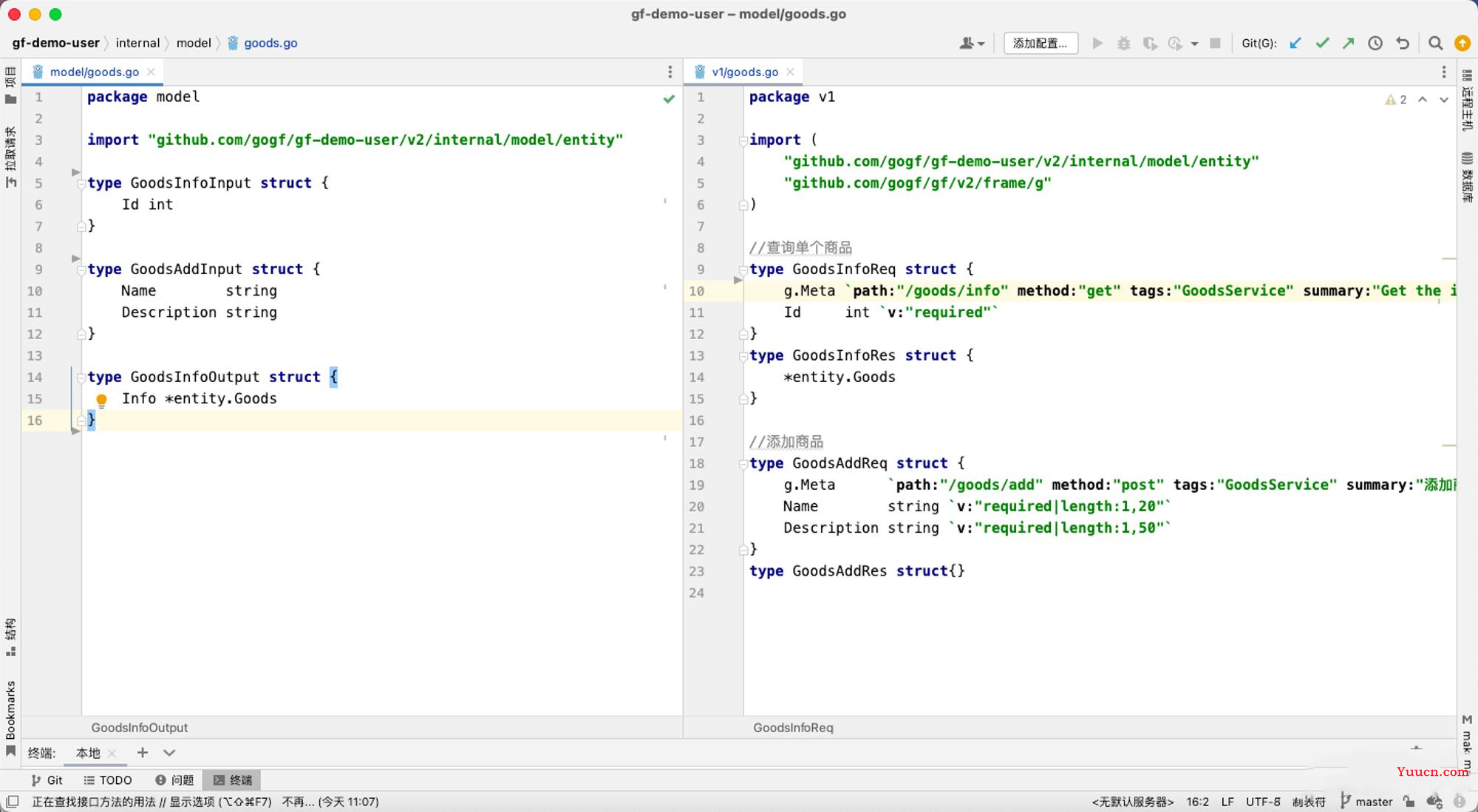
Task: Open the TODO tool window tab
Action: (x=107, y=779)
